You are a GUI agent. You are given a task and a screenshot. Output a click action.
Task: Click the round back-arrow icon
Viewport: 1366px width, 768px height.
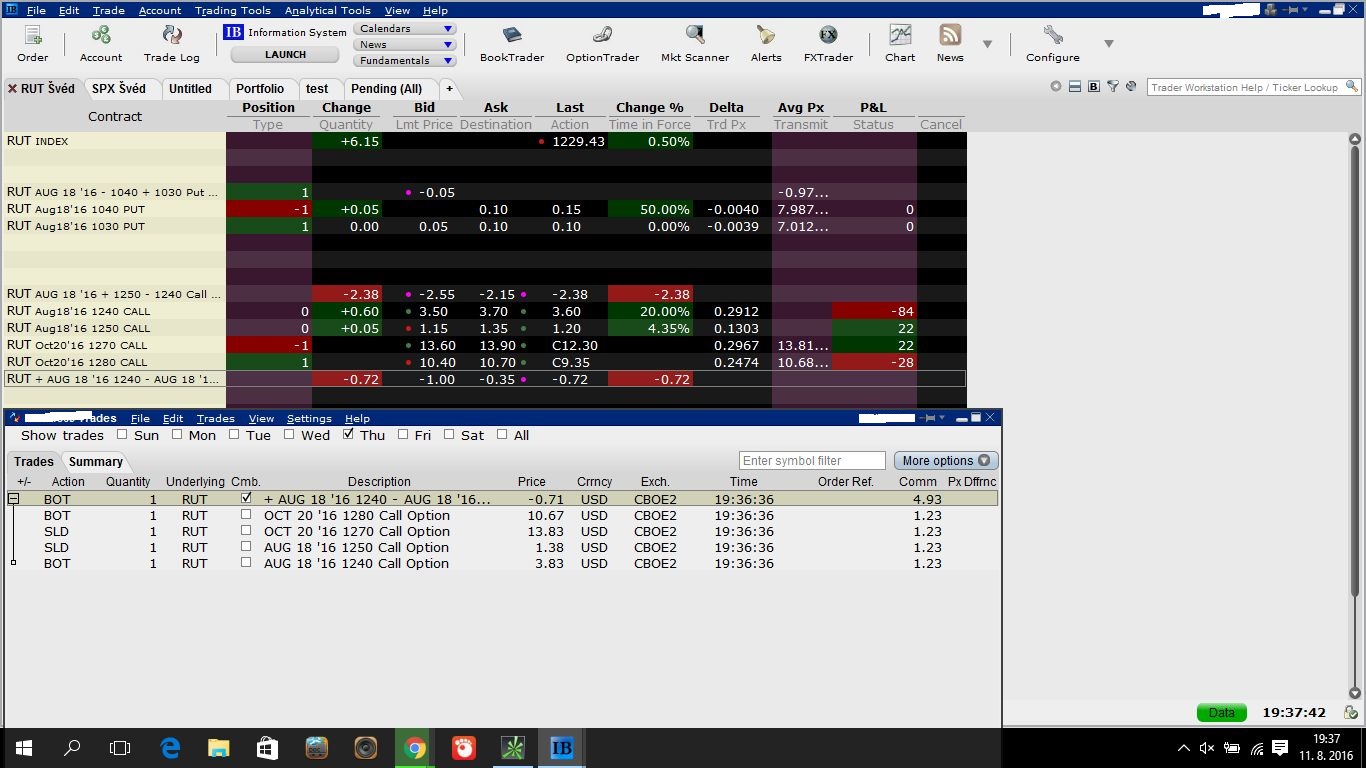(1055, 87)
